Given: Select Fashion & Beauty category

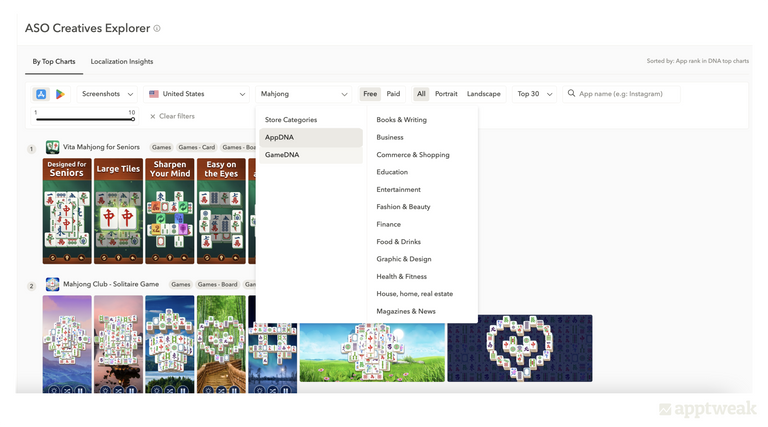Looking at the screenshot, I should pos(404,207).
